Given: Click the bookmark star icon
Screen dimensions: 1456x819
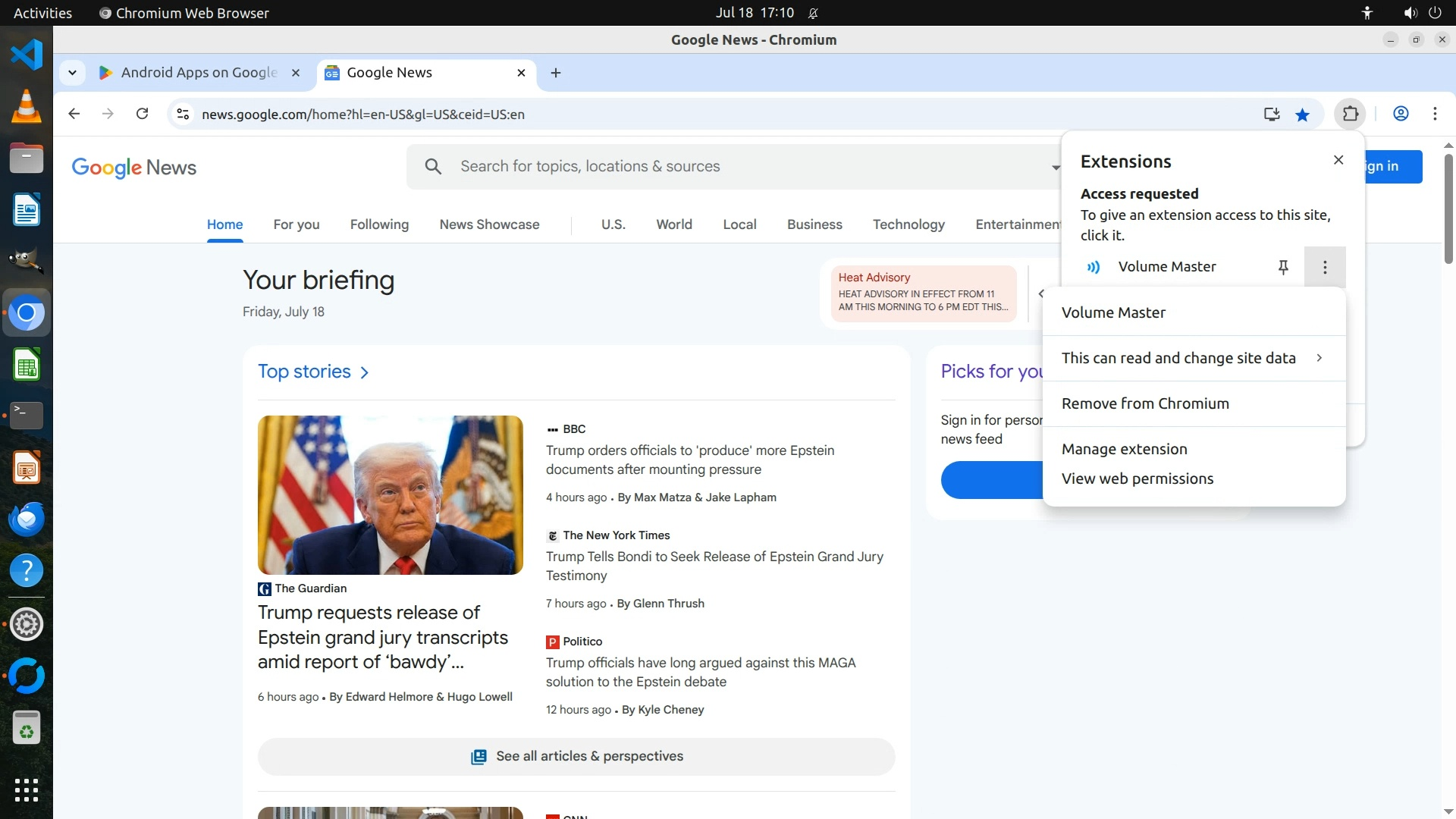Looking at the screenshot, I should [1303, 115].
